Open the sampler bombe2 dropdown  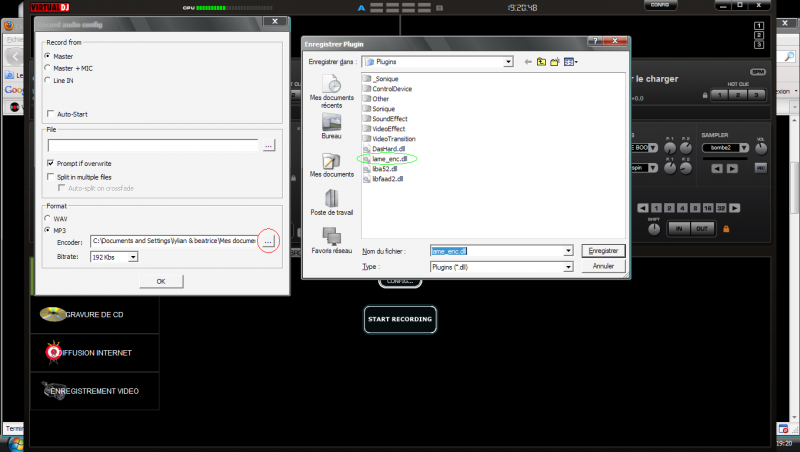[x=744, y=148]
